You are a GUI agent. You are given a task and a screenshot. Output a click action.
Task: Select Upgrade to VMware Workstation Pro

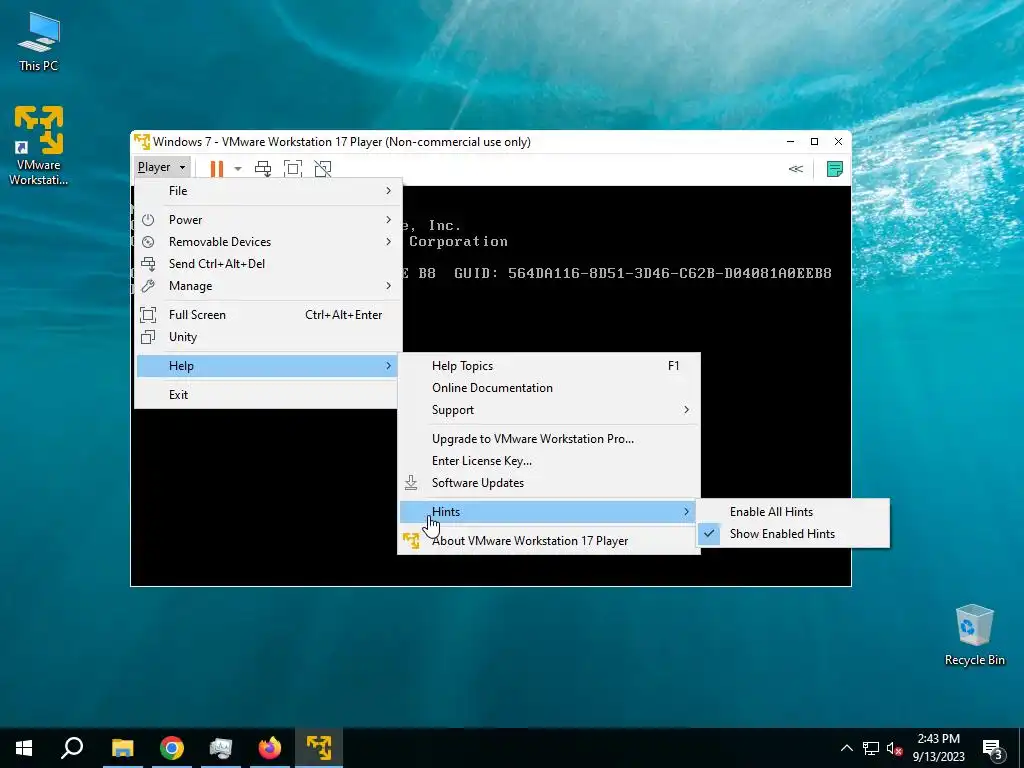coord(549,439)
